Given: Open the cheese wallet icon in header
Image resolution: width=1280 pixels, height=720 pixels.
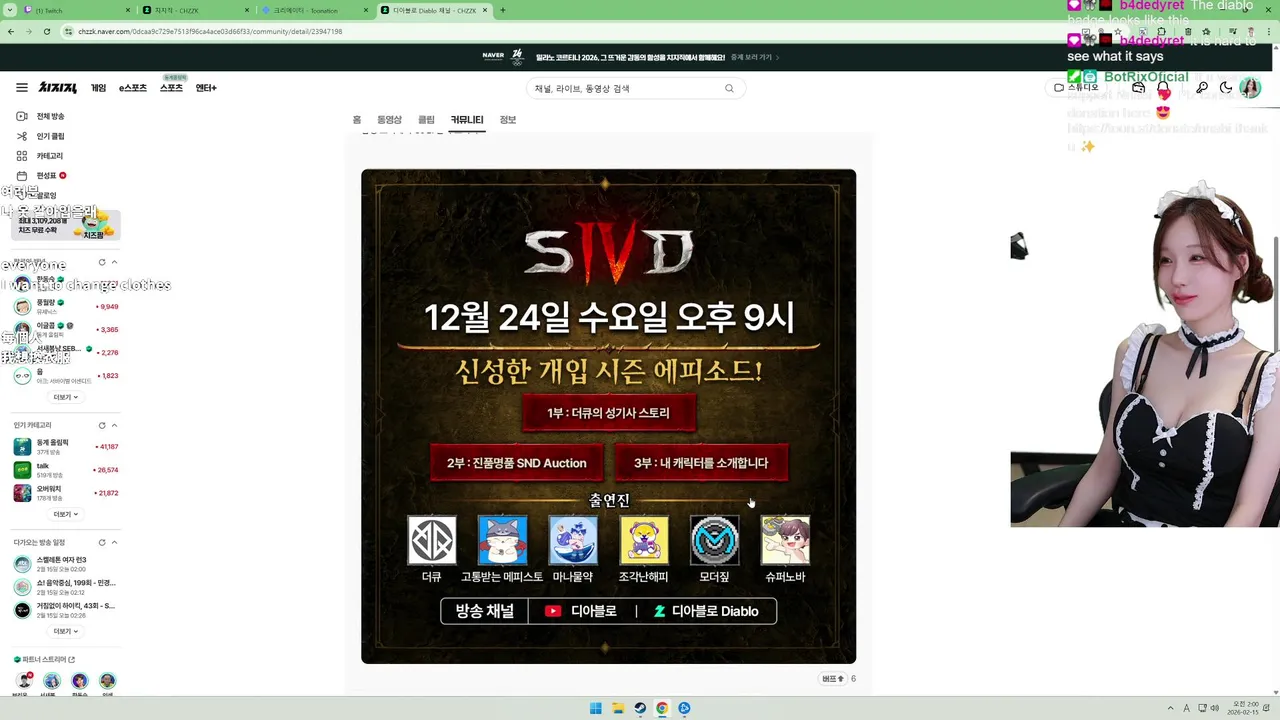Looking at the screenshot, I should pyautogui.click(x=1138, y=88).
